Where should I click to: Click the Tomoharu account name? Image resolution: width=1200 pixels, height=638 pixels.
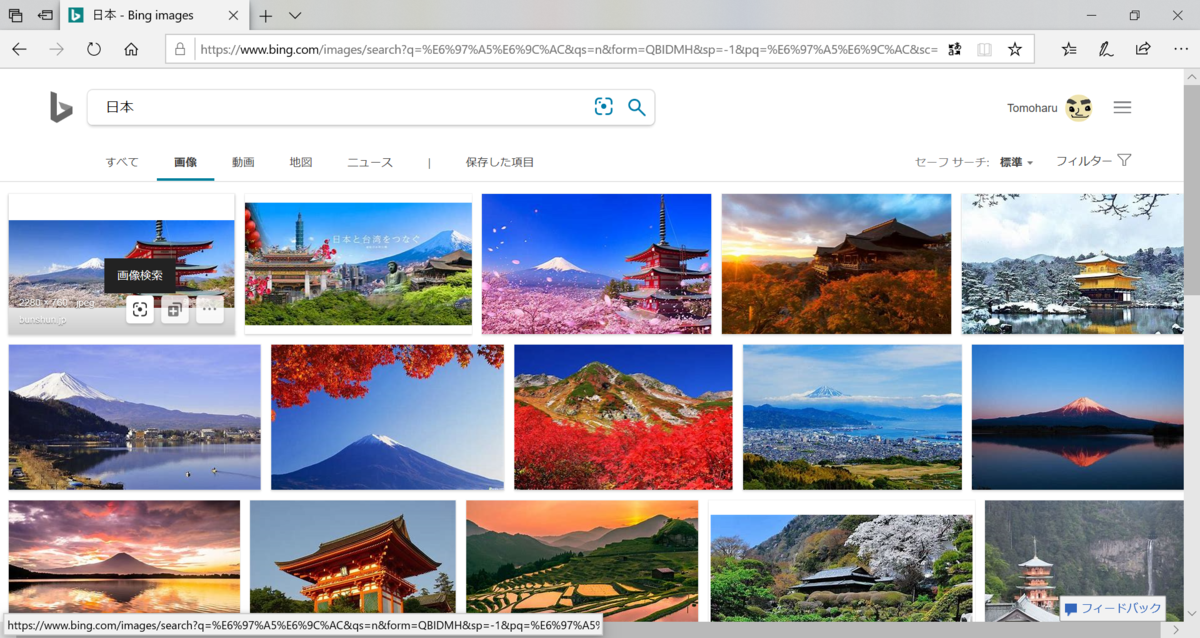tap(1032, 108)
